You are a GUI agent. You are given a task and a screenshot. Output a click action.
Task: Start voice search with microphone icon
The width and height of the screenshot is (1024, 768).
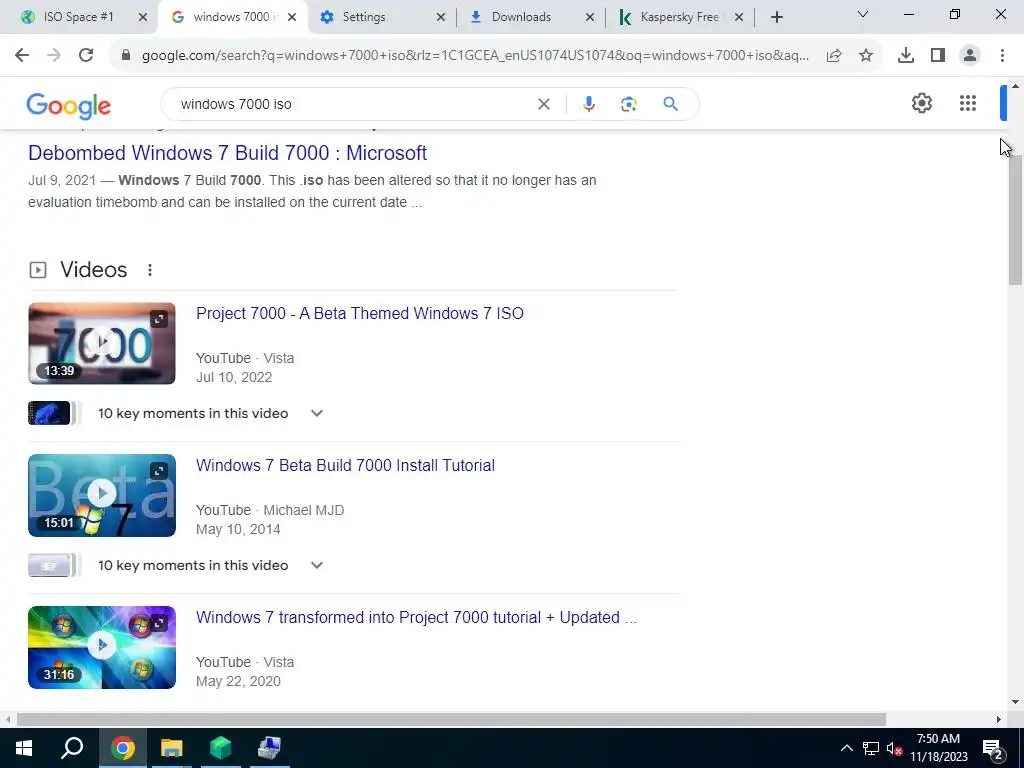pos(588,104)
